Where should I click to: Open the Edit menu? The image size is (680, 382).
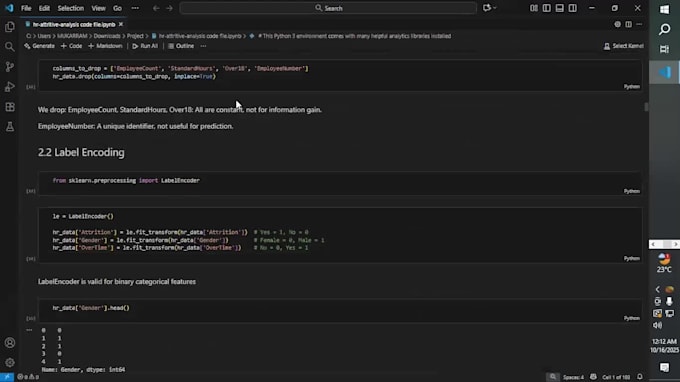click(44, 8)
